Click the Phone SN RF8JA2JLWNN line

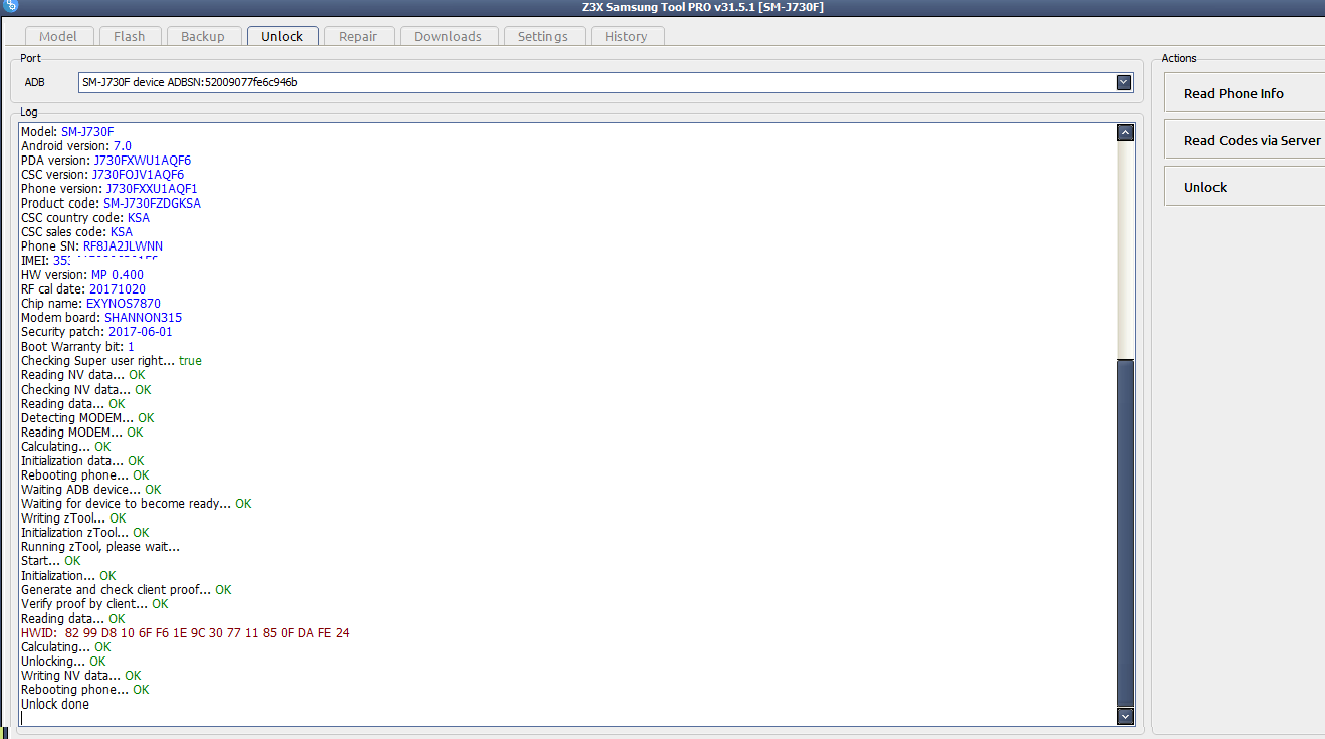(x=92, y=246)
